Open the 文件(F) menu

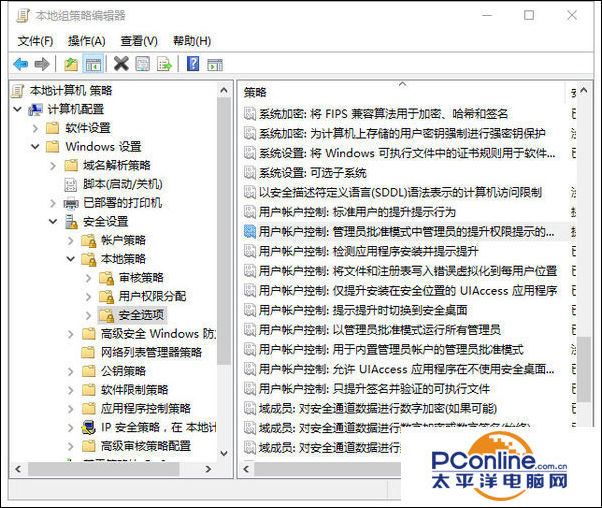[x=35, y=41]
